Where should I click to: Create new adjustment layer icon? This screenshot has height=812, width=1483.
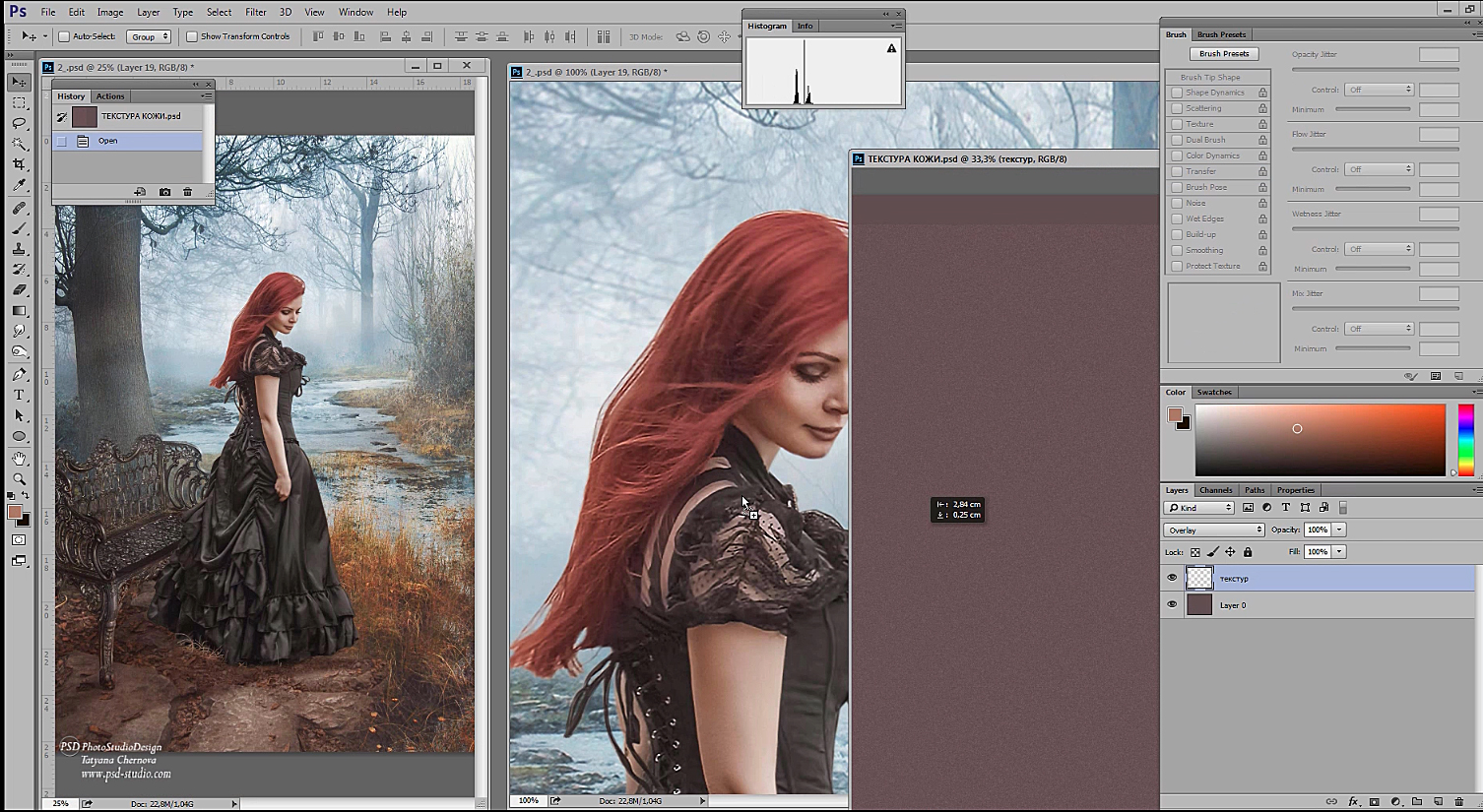(x=1395, y=802)
